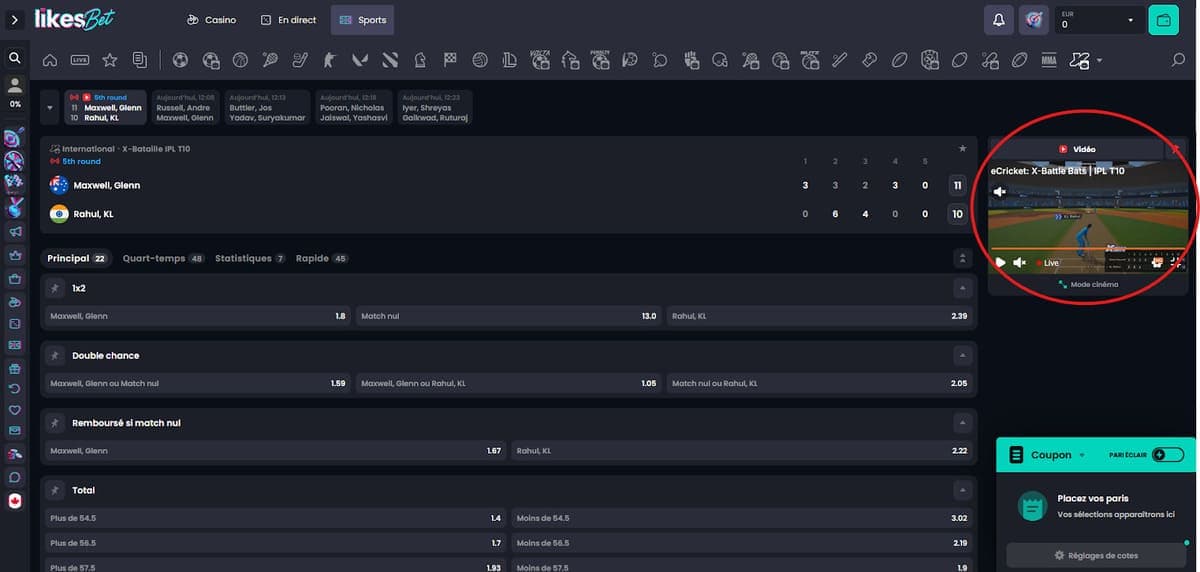Select the basketball sport icon

pyautogui.click(x=240, y=60)
